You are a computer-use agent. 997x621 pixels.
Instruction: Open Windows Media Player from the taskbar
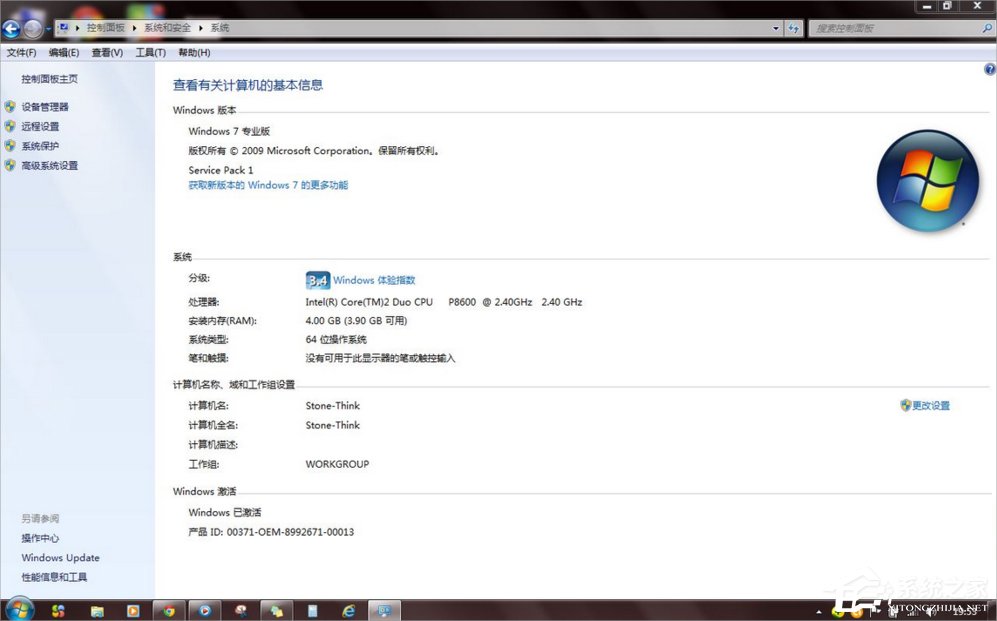click(x=204, y=610)
